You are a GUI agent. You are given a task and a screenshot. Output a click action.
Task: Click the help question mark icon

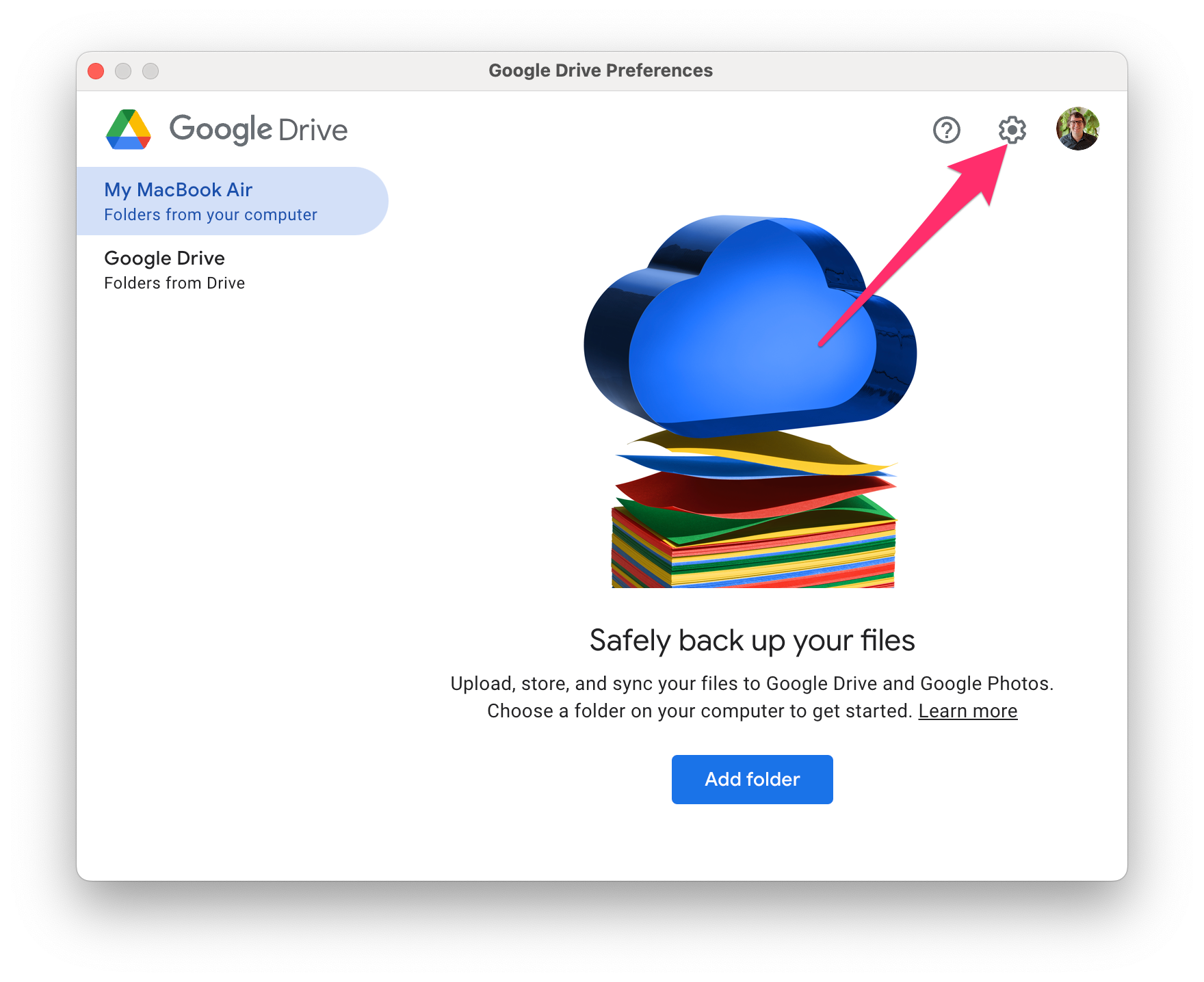click(x=947, y=130)
